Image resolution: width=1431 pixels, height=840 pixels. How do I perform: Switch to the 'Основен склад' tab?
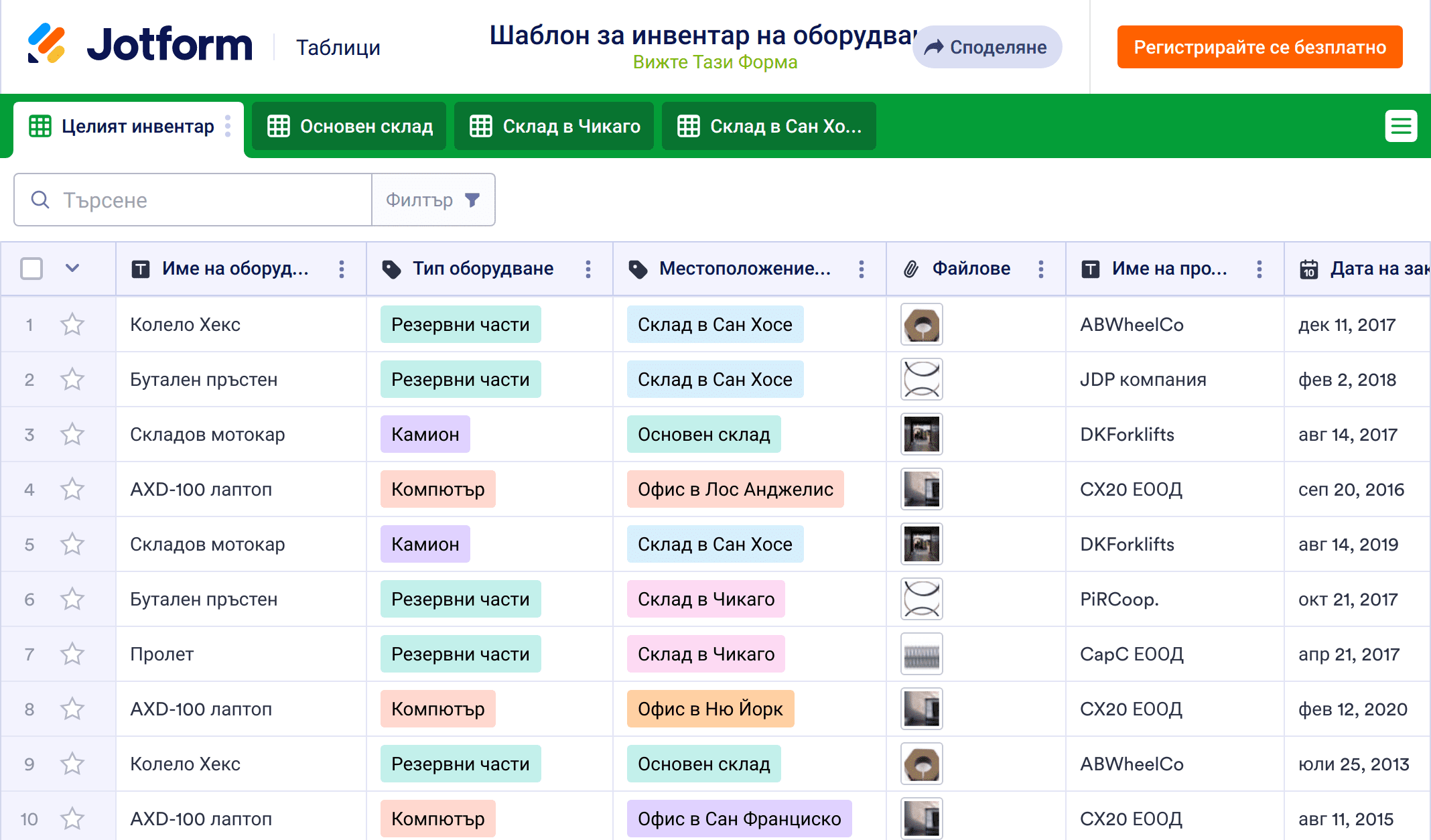350,126
